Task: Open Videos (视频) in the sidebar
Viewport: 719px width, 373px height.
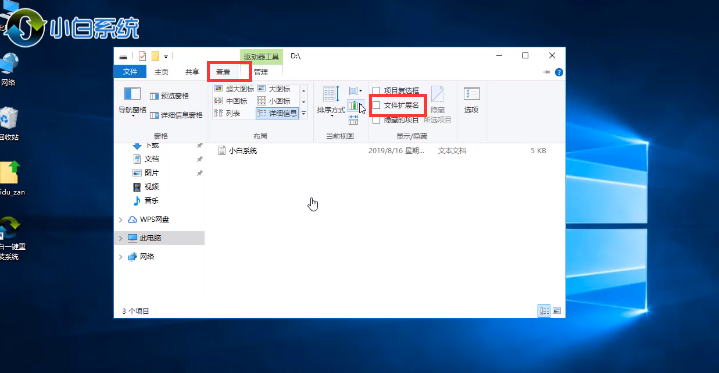Action: click(151, 187)
